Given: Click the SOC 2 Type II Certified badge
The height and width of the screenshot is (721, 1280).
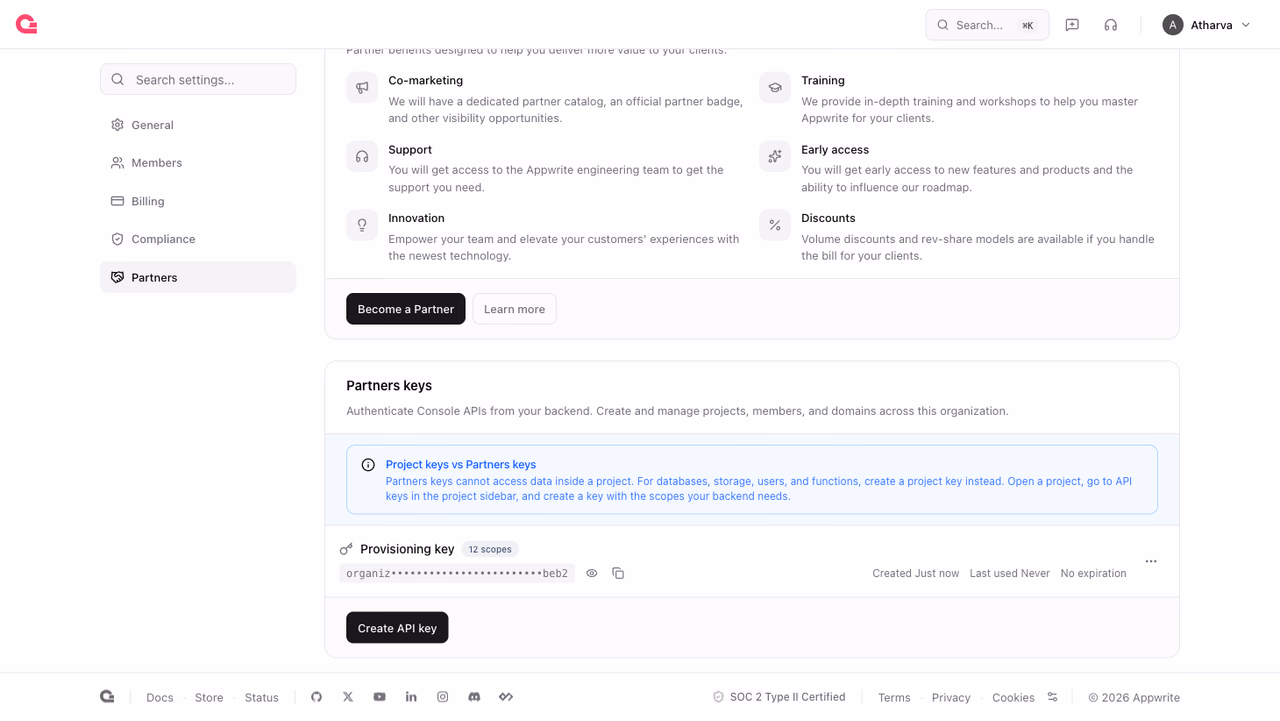Looking at the screenshot, I should [779, 697].
